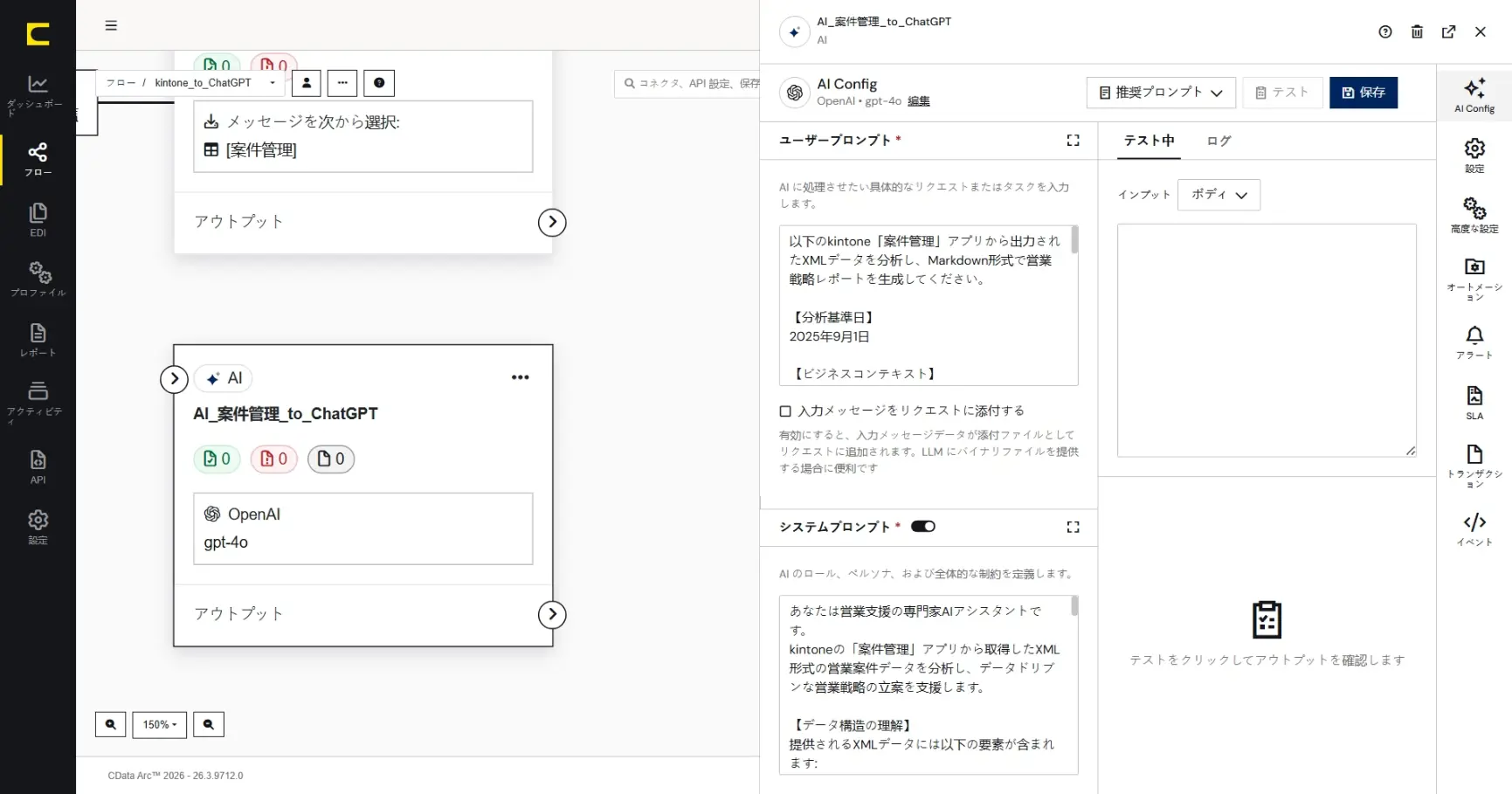The width and height of the screenshot is (1512, 794).
Task: Open the connector Settings tab on right
Action: click(x=1474, y=155)
